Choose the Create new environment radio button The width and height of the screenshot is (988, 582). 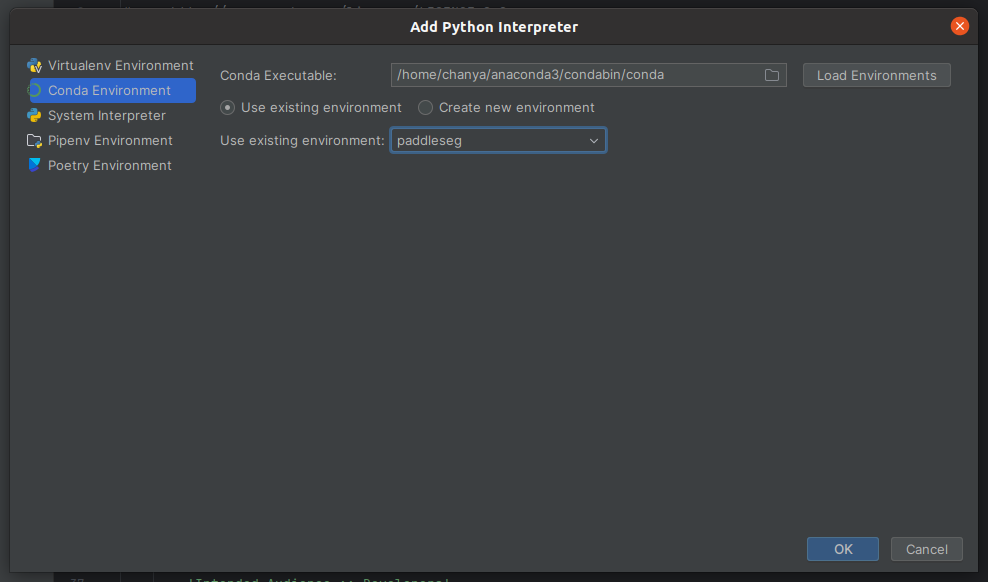click(x=425, y=108)
